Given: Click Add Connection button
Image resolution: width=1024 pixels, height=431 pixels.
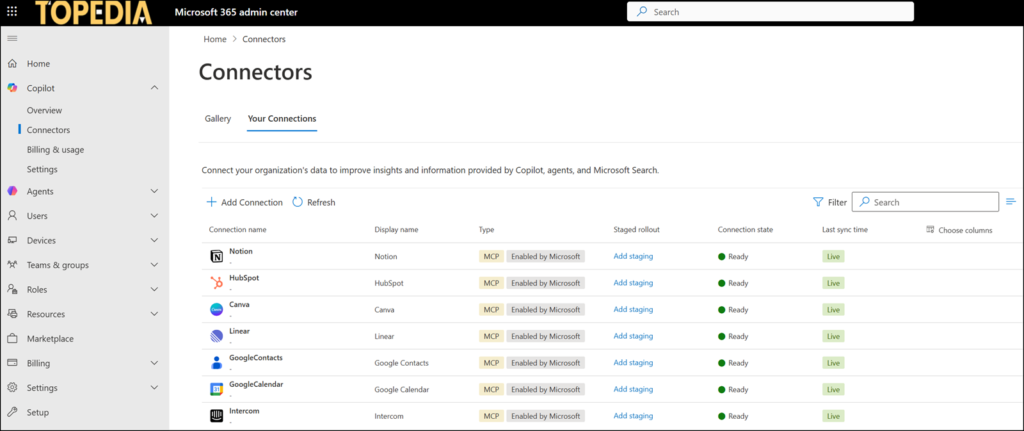Looking at the screenshot, I should (x=244, y=202).
